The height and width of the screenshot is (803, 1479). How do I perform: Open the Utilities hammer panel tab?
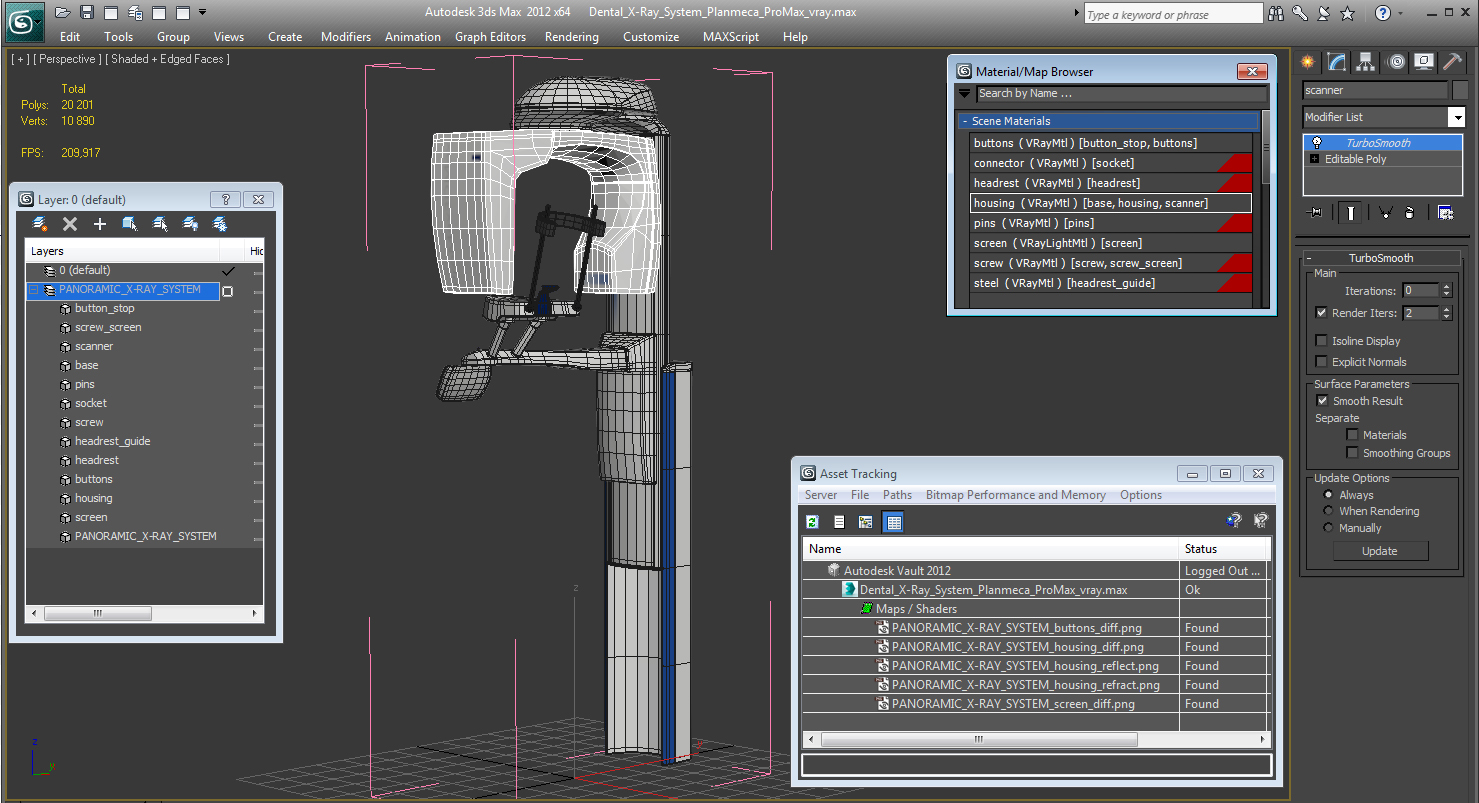pyautogui.click(x=1452, y=62)
